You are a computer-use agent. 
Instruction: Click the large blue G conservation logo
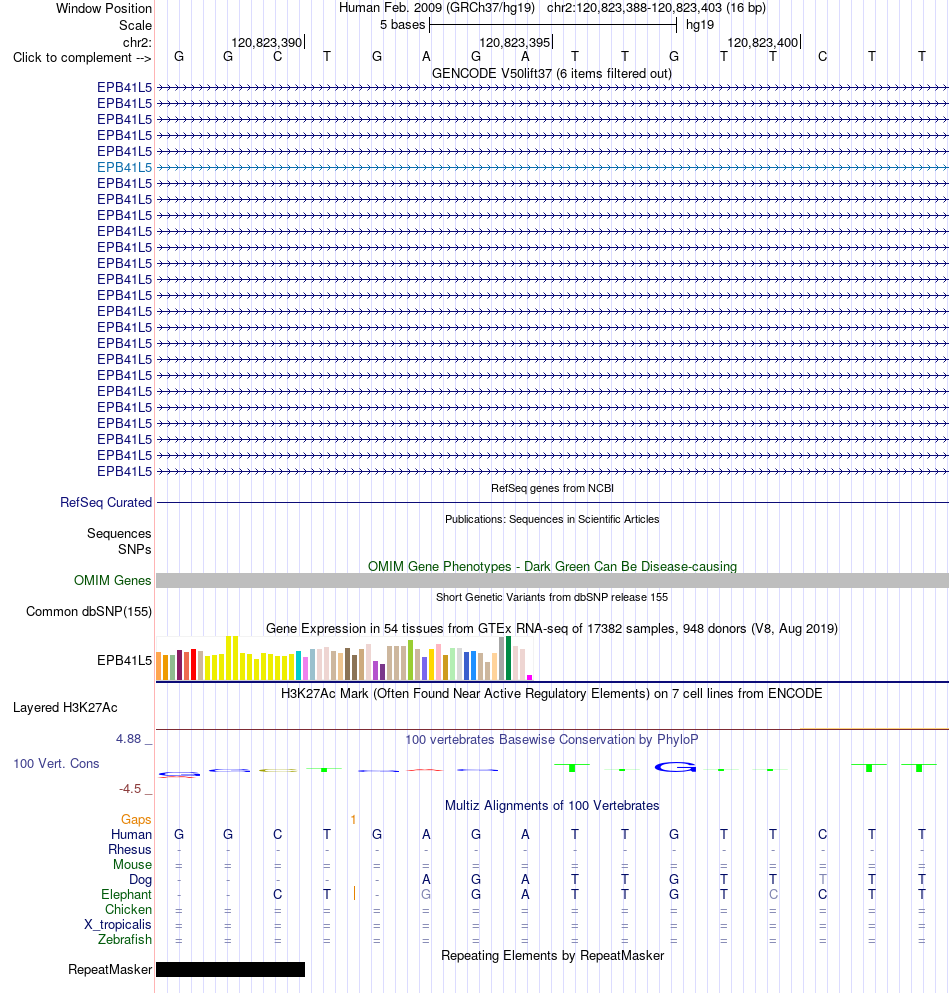coord(675,768)
